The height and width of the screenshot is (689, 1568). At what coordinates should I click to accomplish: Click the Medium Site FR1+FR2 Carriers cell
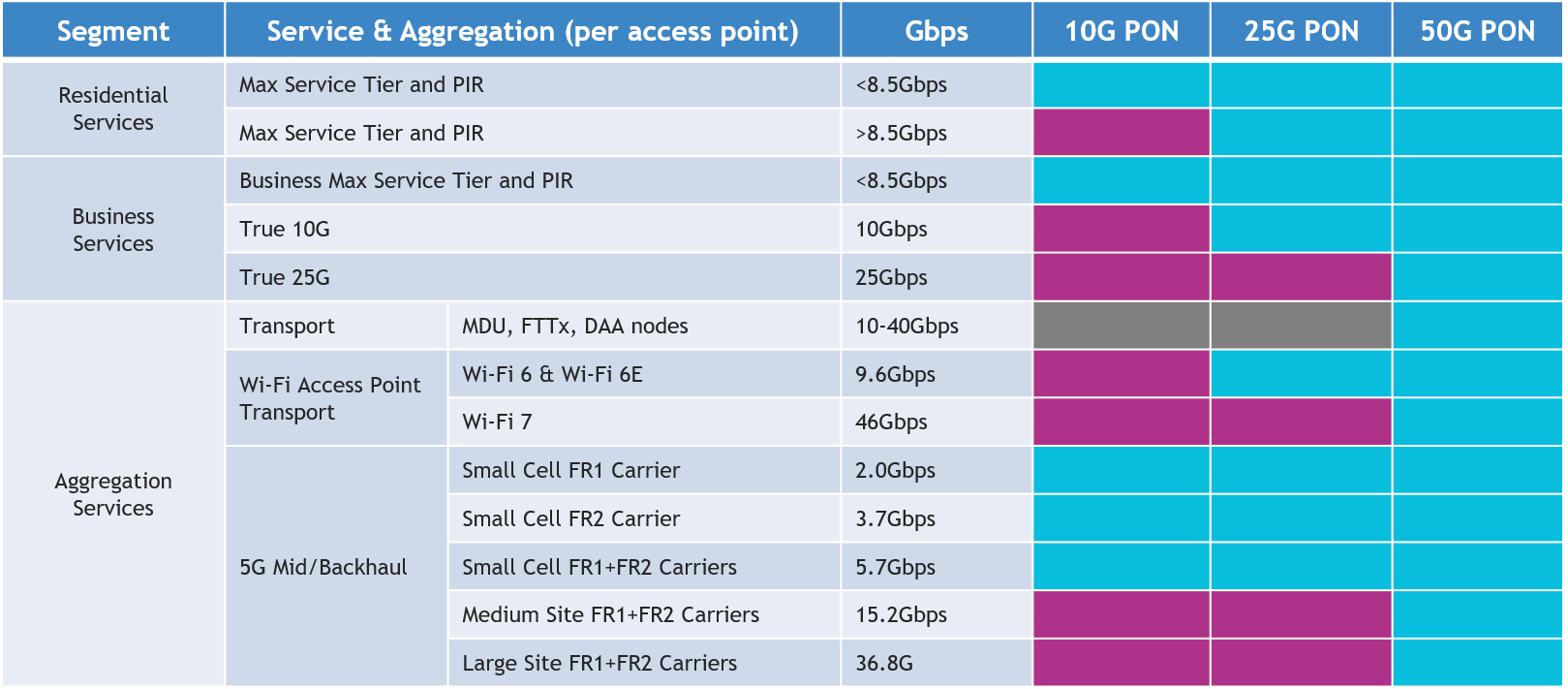[x=644, y=614]
